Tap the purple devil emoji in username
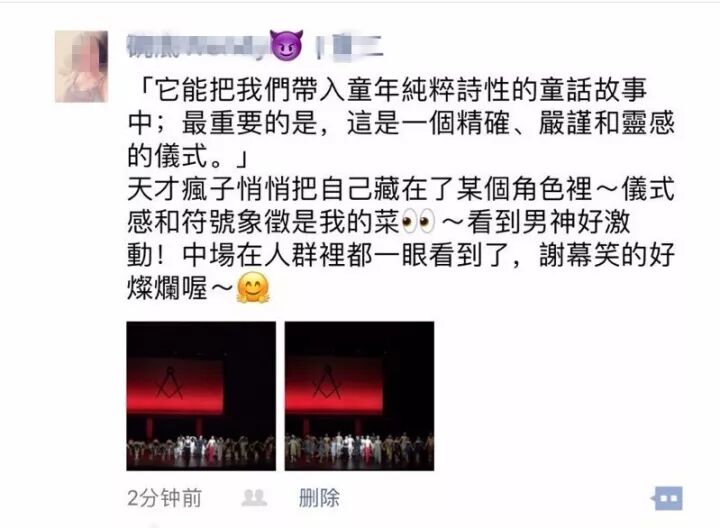The image size is (720, 528). pyautogui.click(x=286, y=46)
